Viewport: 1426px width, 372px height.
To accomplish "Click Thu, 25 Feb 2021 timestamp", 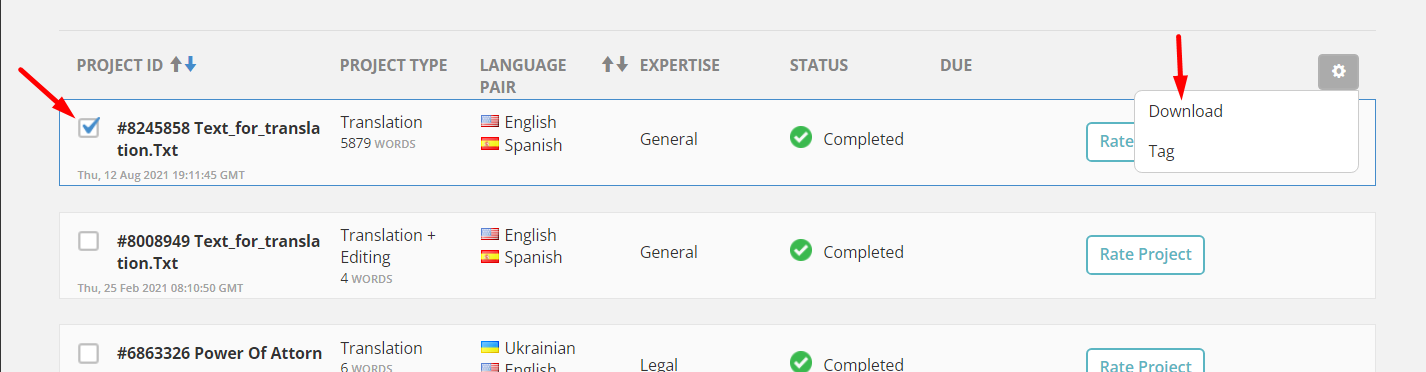I will click(160, 288).
